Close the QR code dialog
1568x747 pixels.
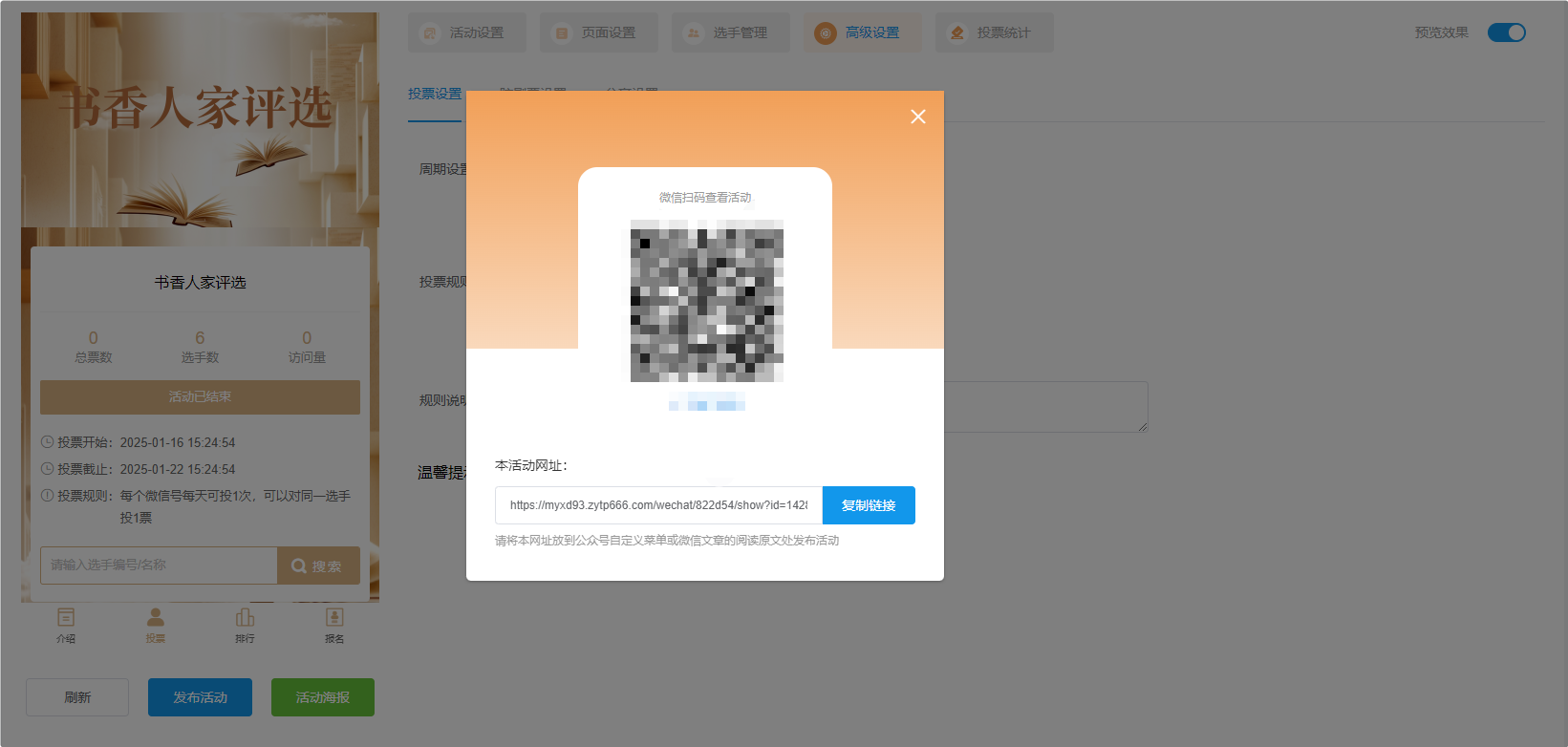point(918,117)
